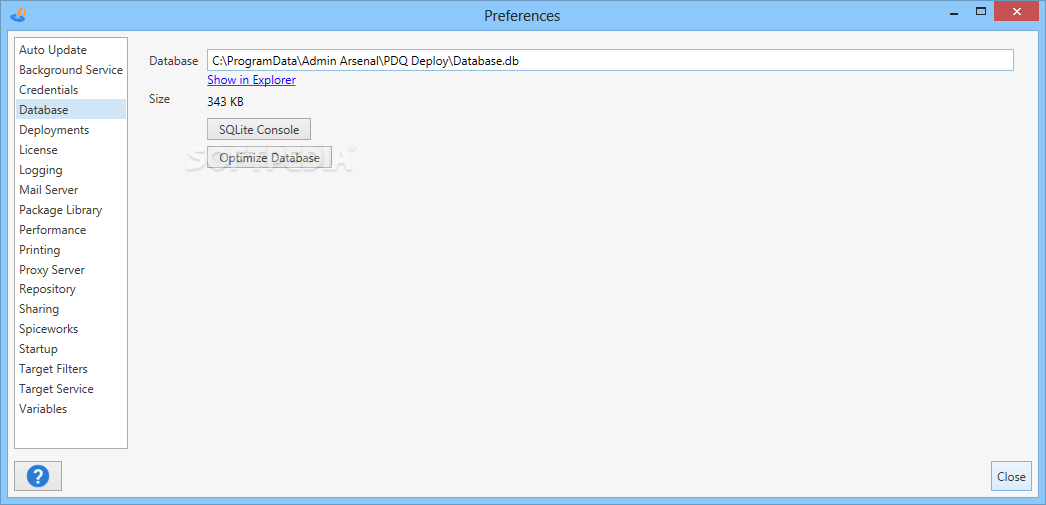Click inside the Database path field
This screenshot has width=1046, height=505.
coord(610,60)
